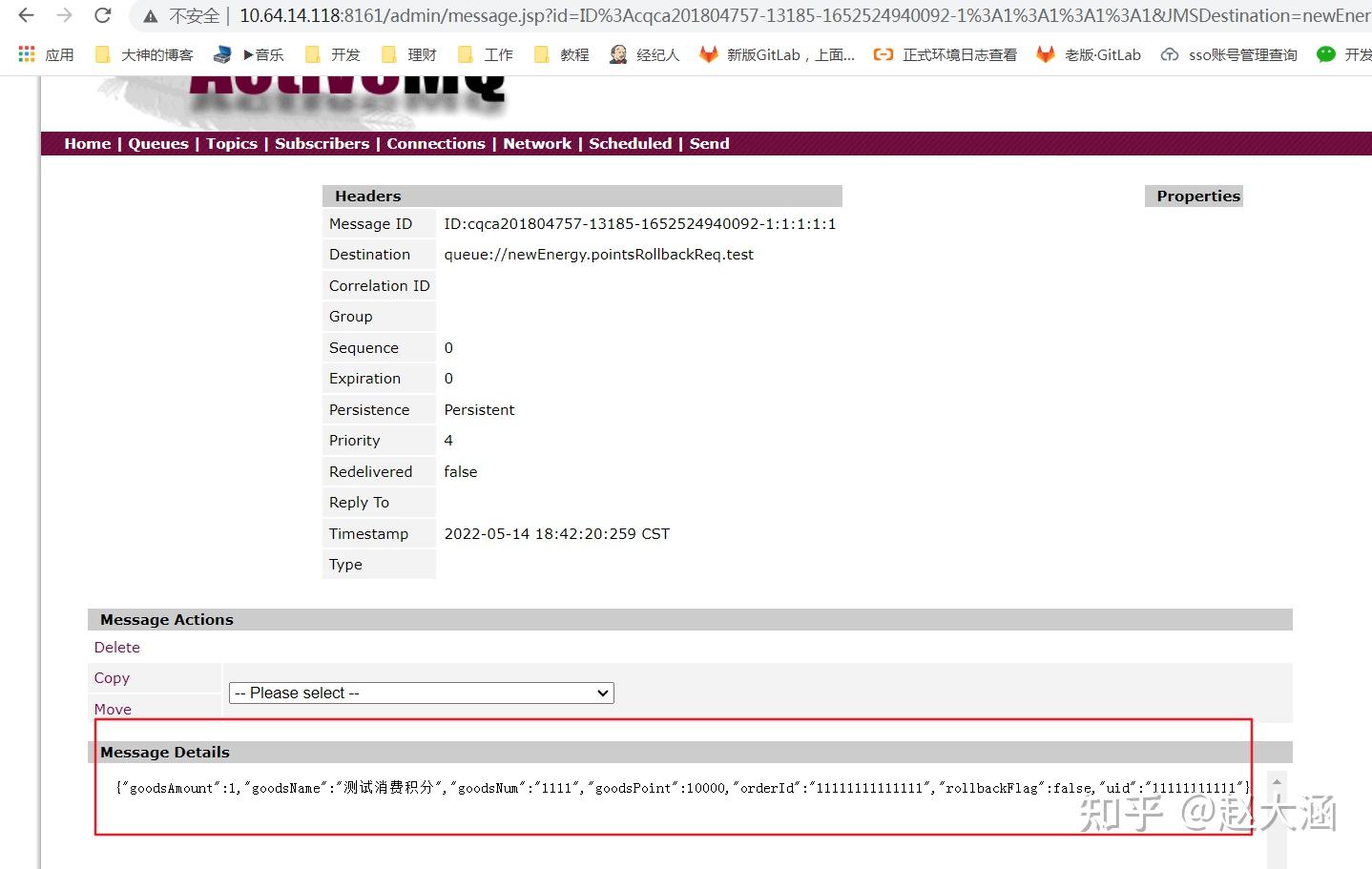Click the Reply To label
Screen dimensions: 1372x869
tap(359, 502)
